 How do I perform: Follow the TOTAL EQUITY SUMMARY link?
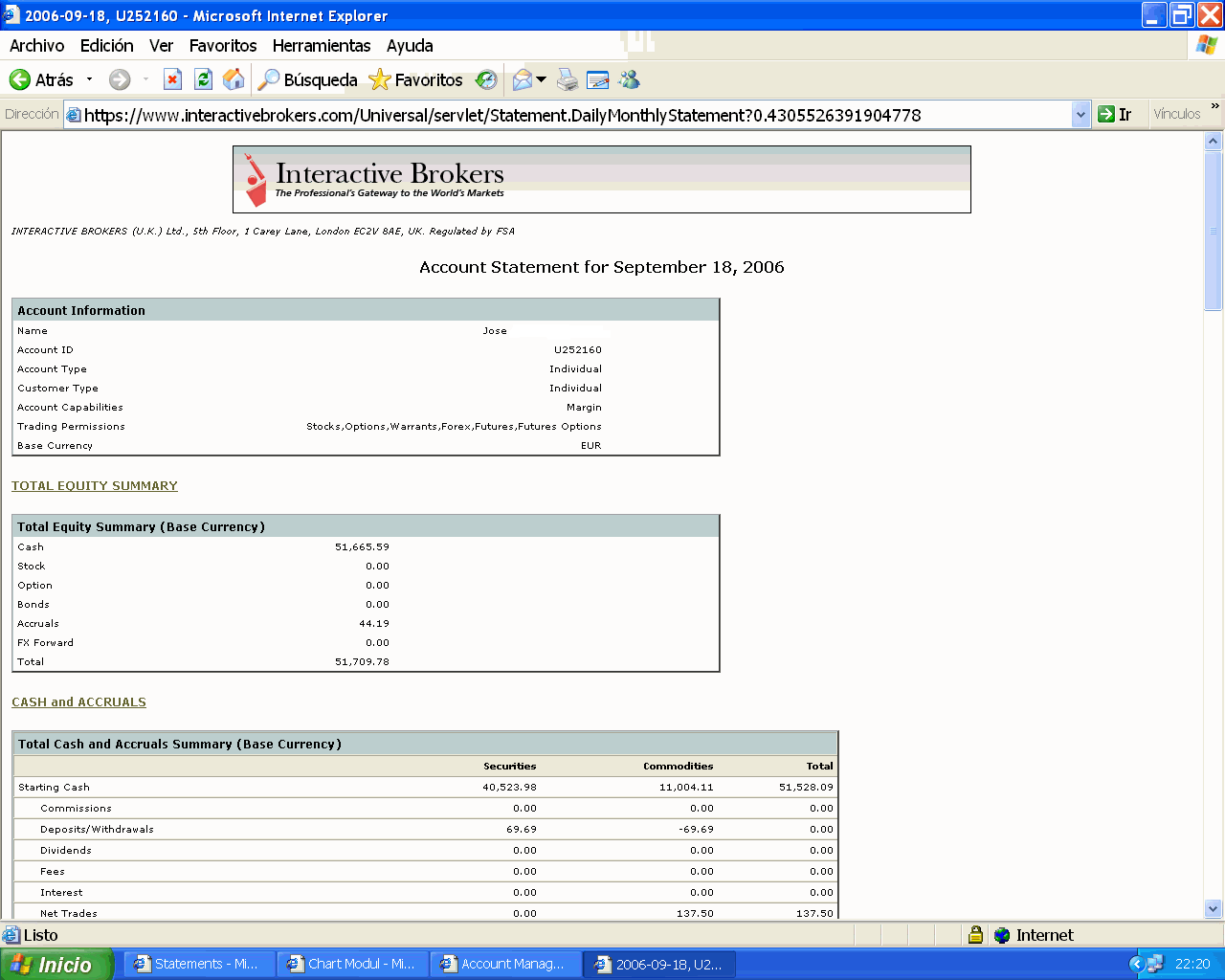click(95, 486)
